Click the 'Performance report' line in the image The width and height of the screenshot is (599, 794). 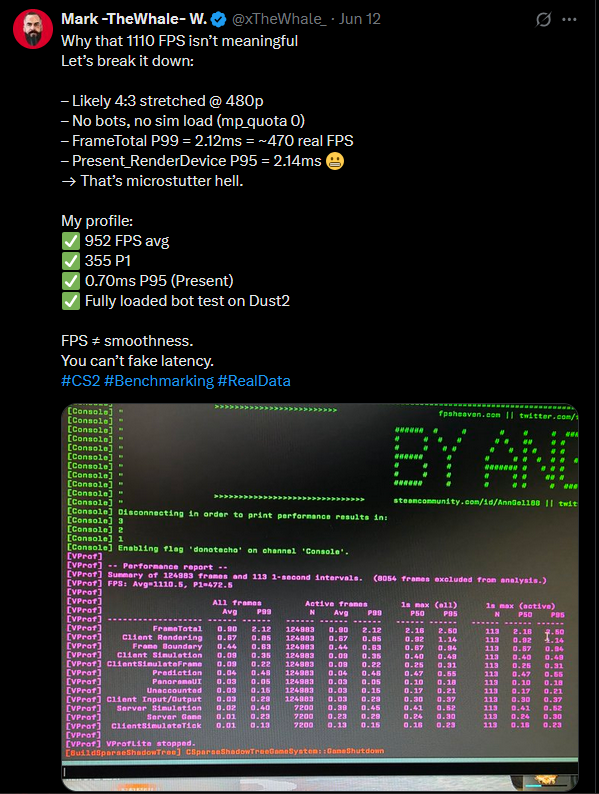pyautogui.click(x=168, y=566)
